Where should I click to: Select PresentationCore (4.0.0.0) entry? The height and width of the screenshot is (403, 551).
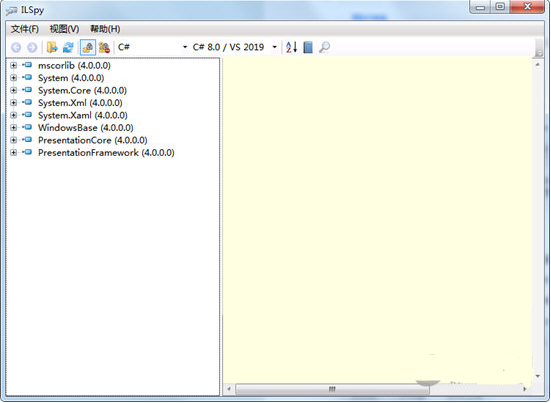coord(92,140)
